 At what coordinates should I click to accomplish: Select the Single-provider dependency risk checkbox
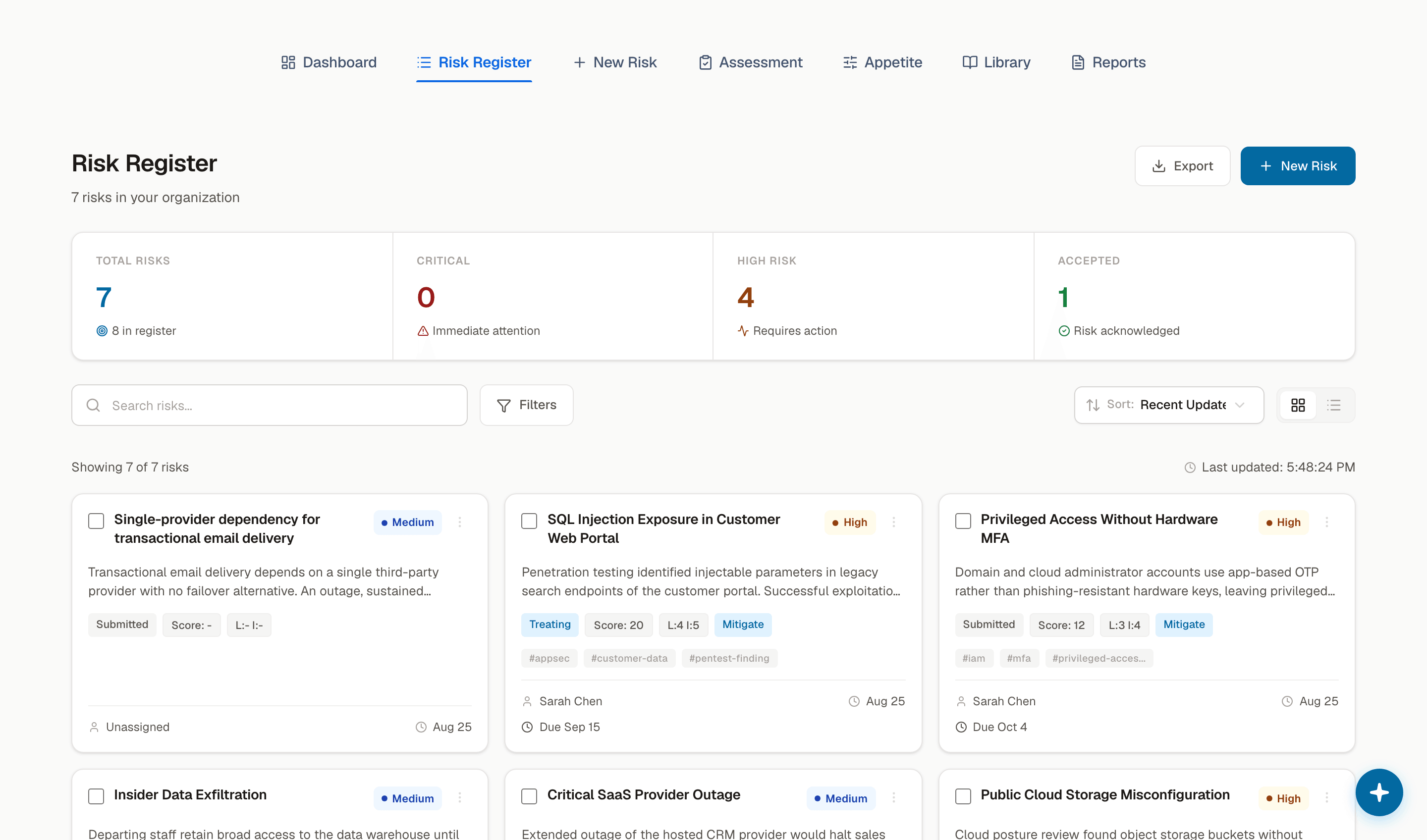96,521
